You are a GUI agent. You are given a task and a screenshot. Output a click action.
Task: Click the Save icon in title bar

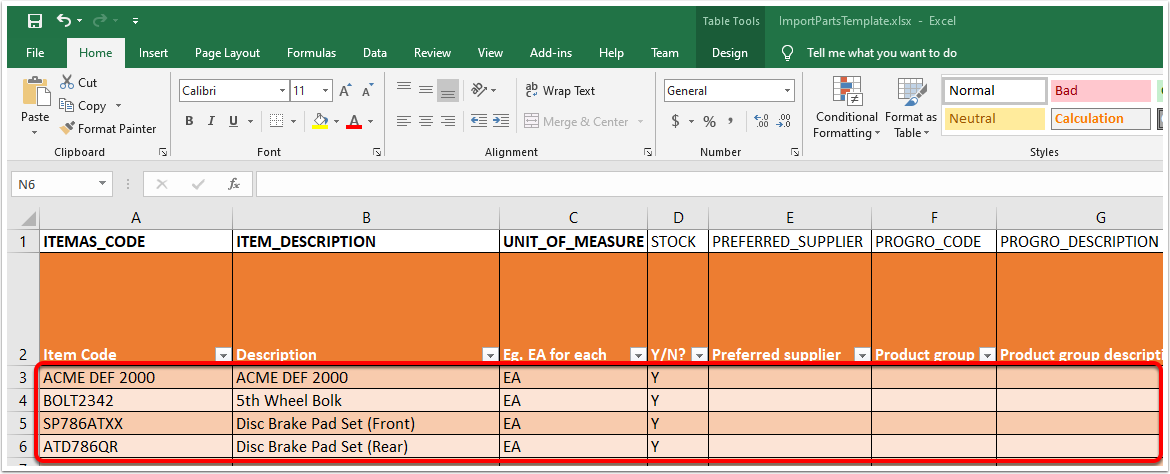pyautogui.click(x=35, y=20)
